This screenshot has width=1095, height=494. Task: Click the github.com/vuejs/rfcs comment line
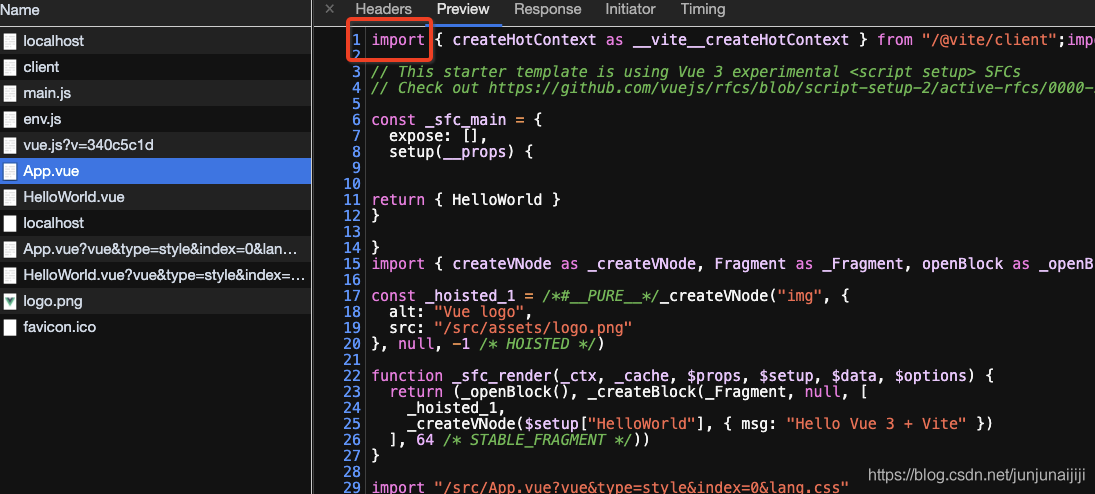733,88
